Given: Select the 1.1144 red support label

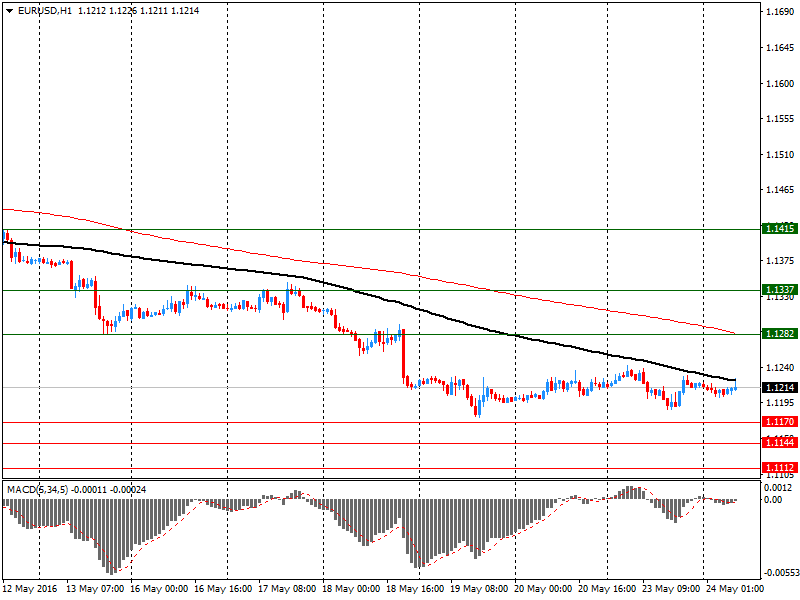Looking at the screenshot, I should point(780,442).
